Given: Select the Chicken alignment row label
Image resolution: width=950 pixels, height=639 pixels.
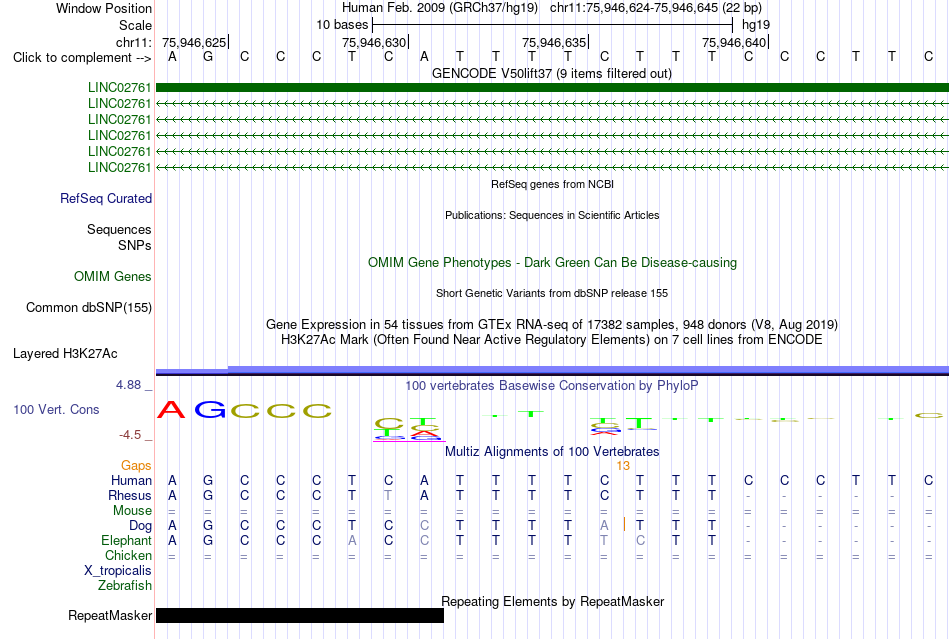Looking at the screenshot, I should coord(128,555).
